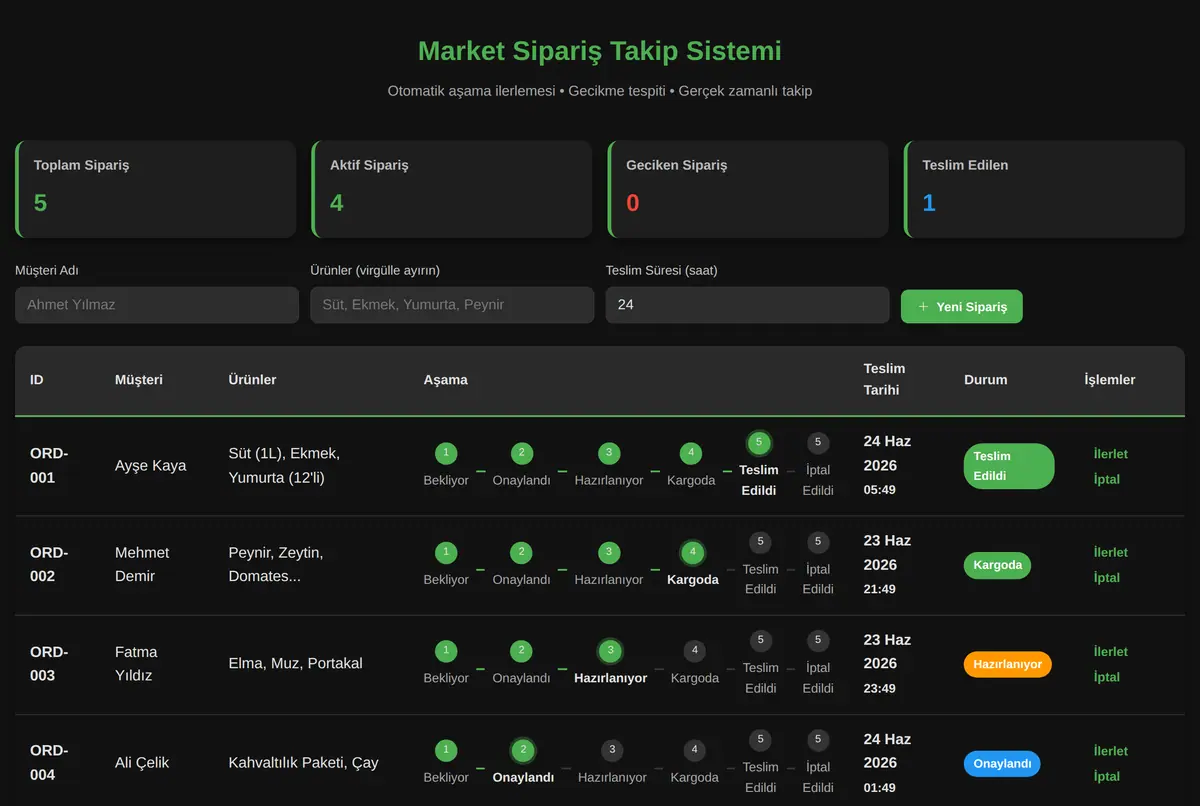Click İptal for order ORD-001
The width and height of the screenshot is (1200, 806).
tap(1106, 479)
